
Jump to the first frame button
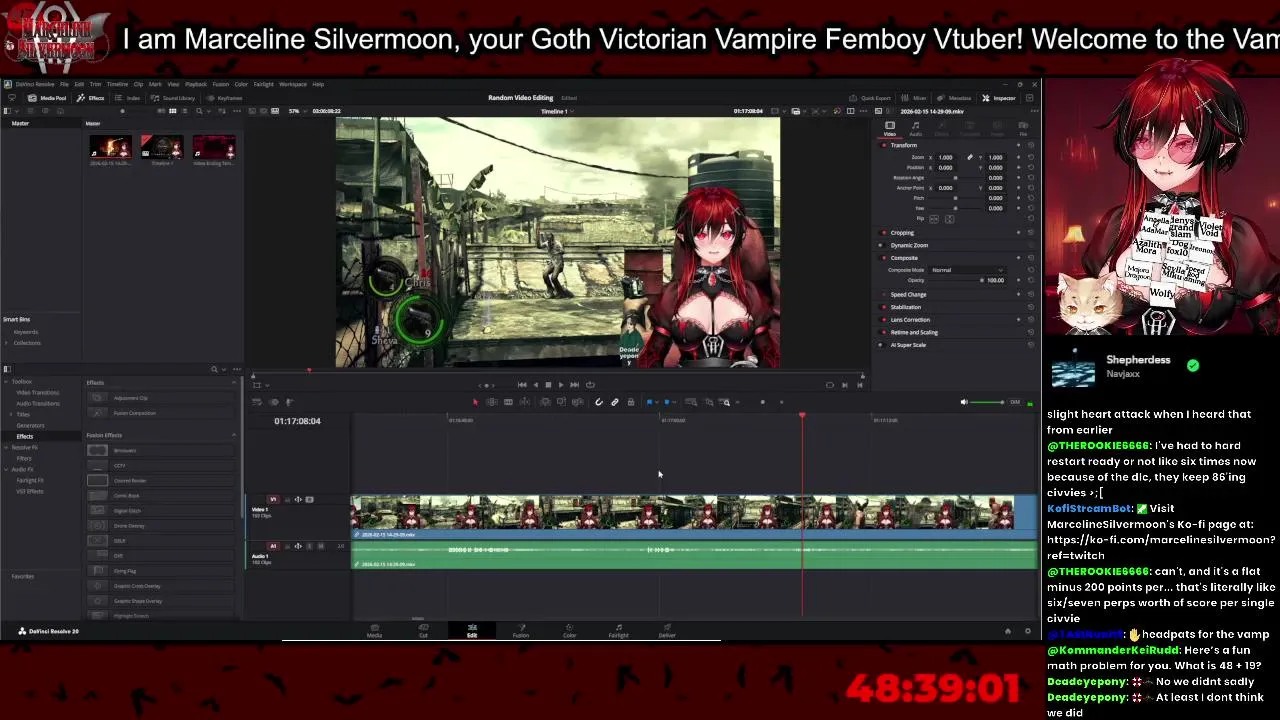pyautogui.click(x=521, y=385)
